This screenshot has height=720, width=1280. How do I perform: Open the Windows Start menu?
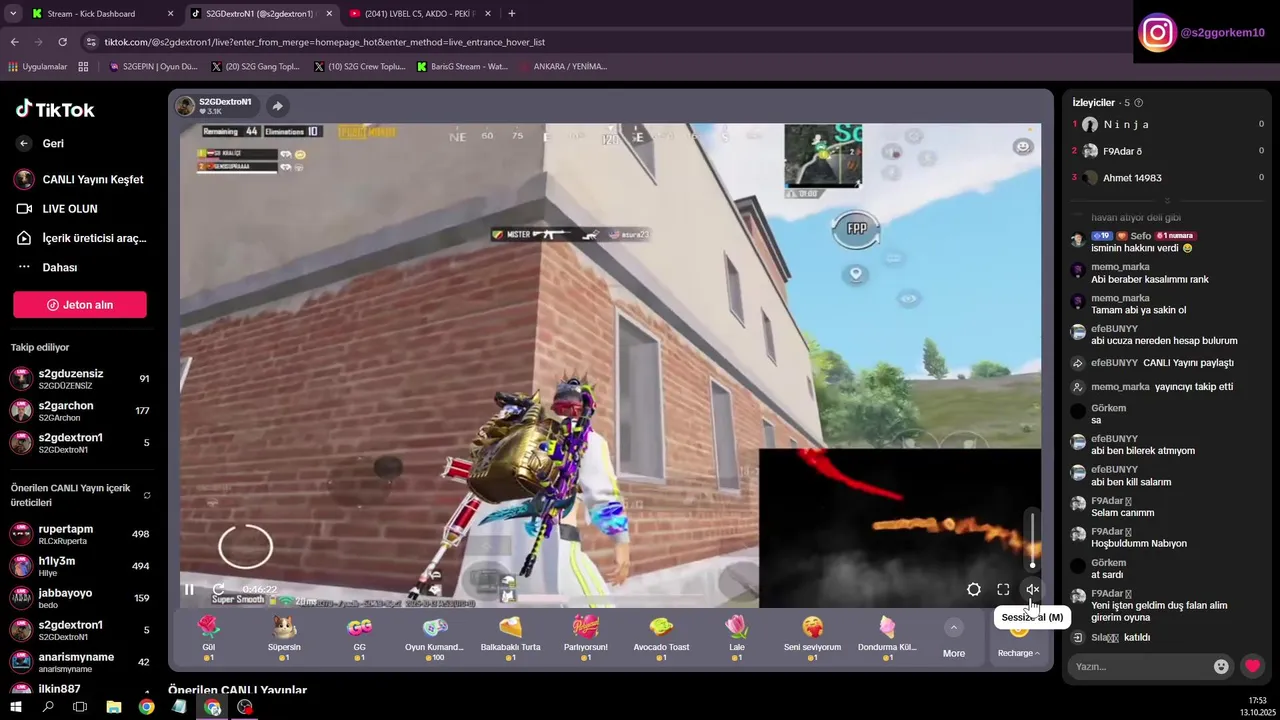[x=15, y=707]
